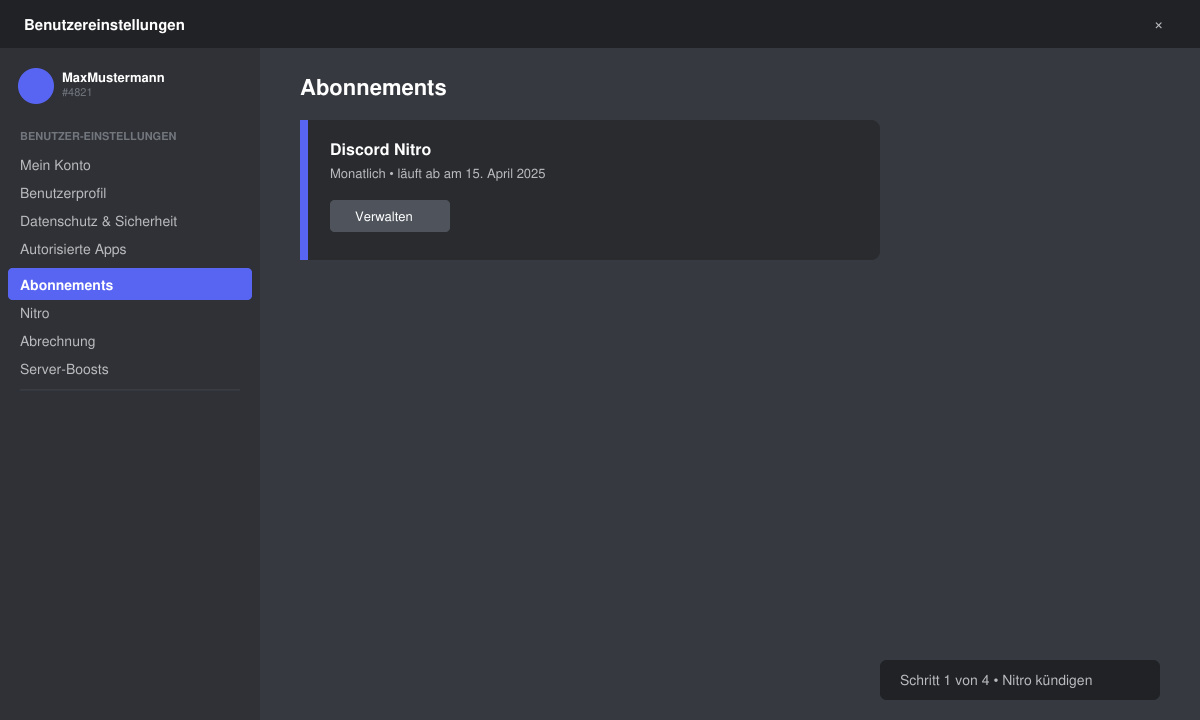The image size is (1200, 720).
Task: Click the MaxMustermann username text
Action: click(x=113, y=77)
